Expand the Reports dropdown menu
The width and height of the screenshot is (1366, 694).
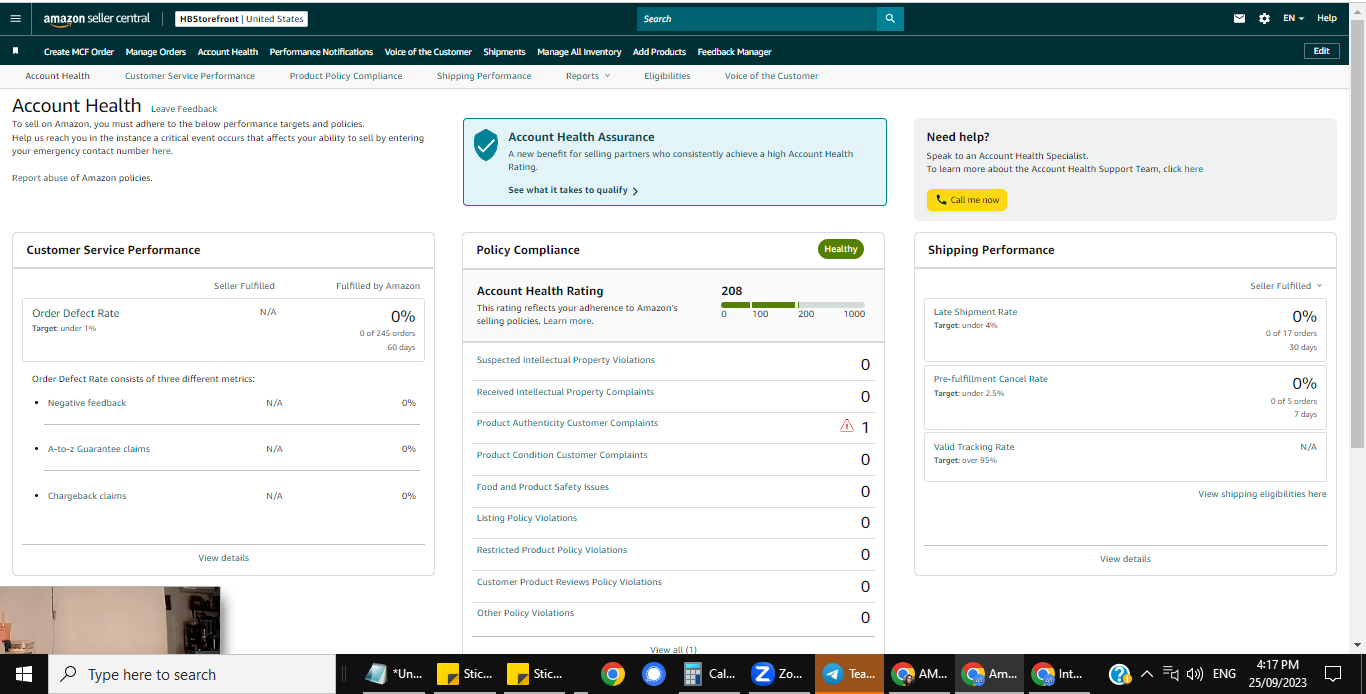587,76
